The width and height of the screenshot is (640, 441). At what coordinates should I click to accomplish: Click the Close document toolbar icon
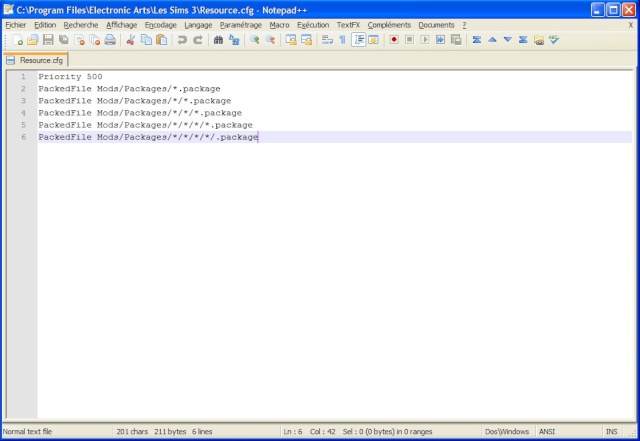coord(79,40)
